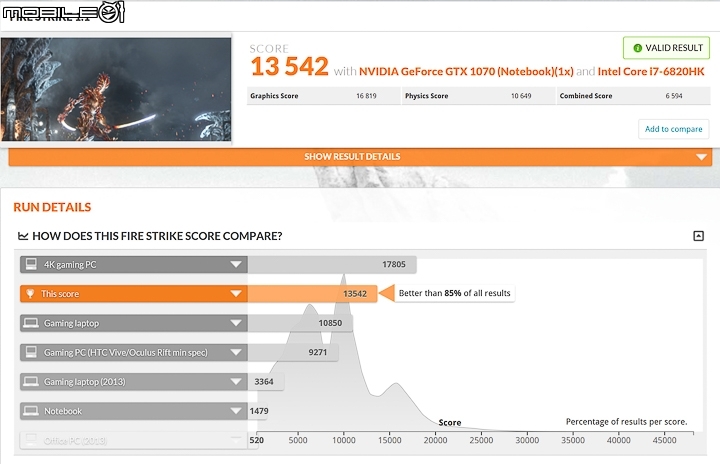Click the laptop icon beside Notebook

pyautogui.click(x=31, y=411)
